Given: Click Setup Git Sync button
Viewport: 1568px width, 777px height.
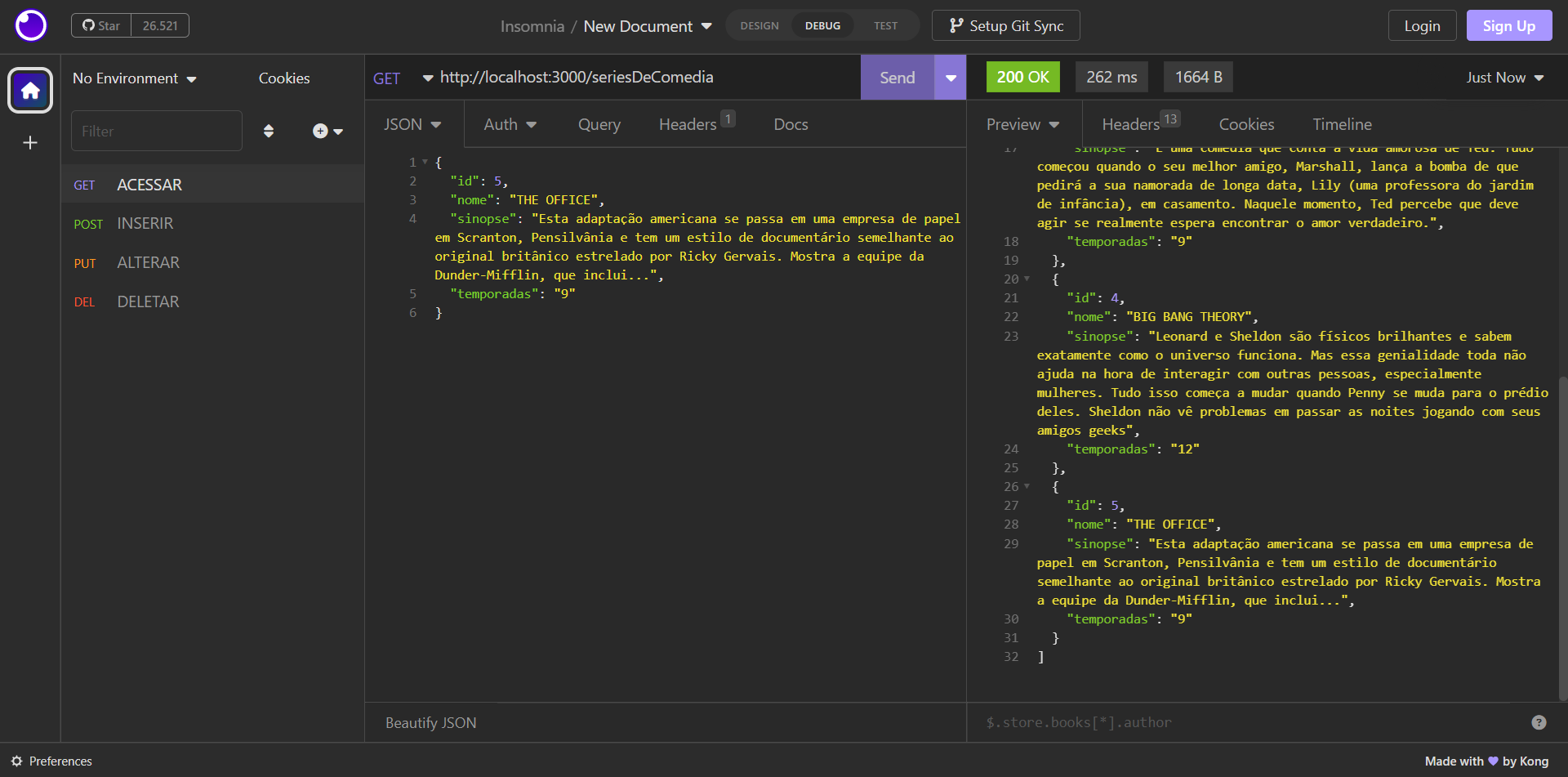Looking at the screenshot, I should pos(1005,25).
